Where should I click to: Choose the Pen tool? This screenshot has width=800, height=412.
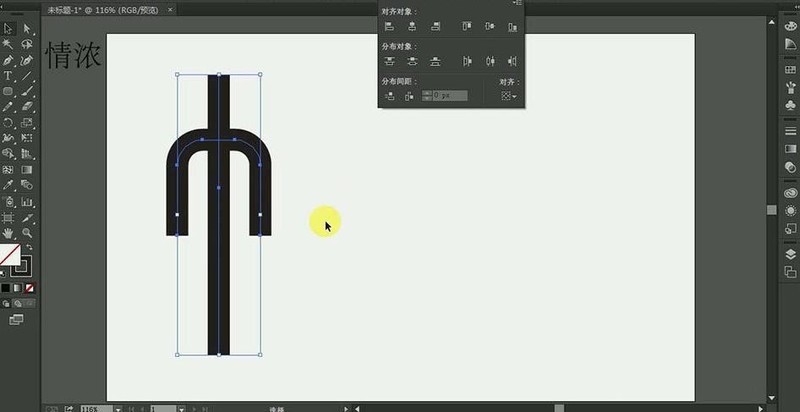(8, 61)
